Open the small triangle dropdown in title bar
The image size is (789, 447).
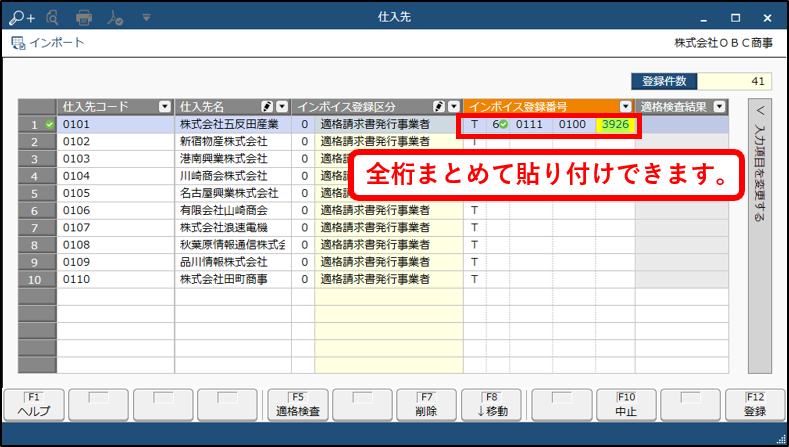click(146, 18)
